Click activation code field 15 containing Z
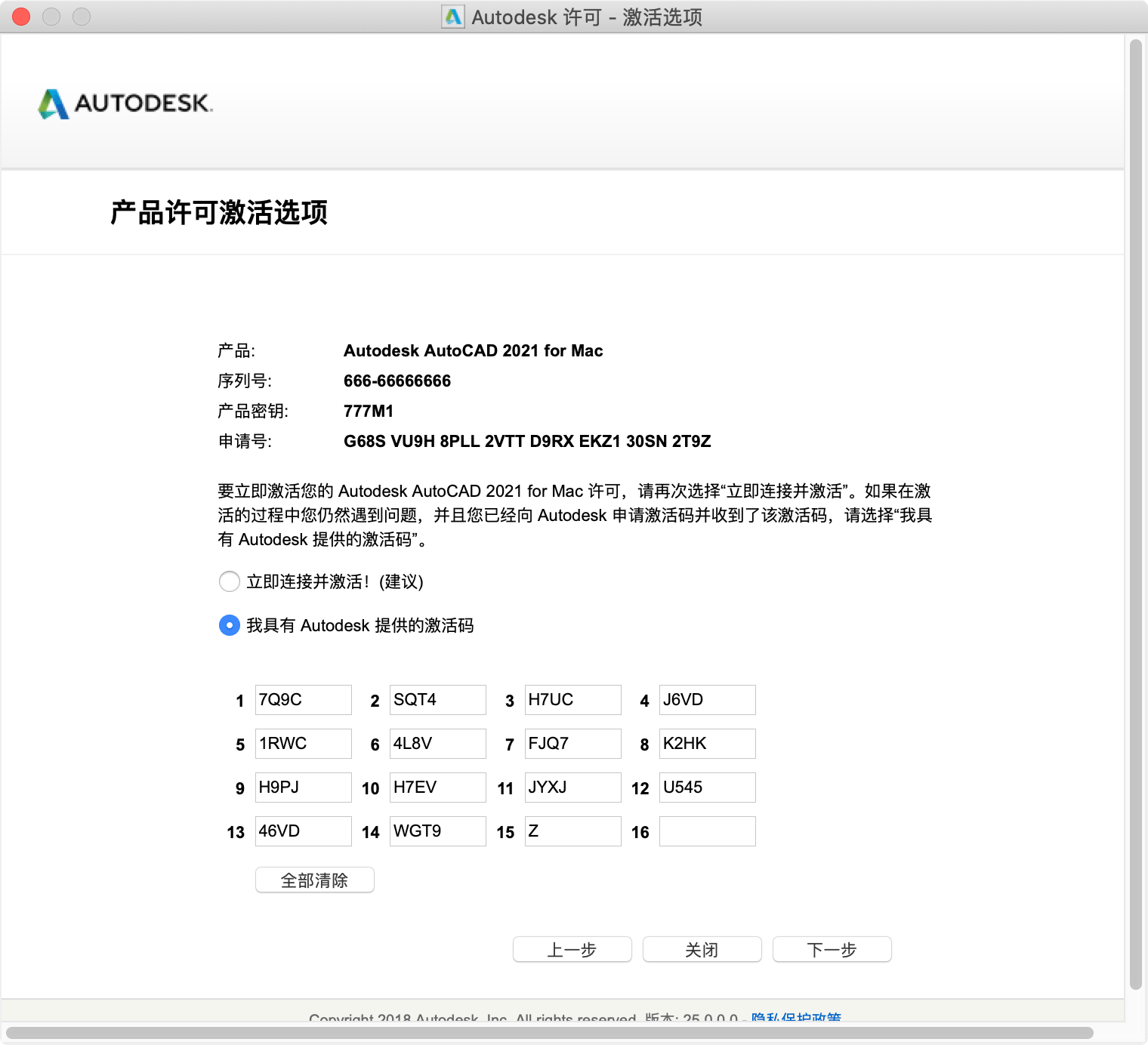The width and height of the screenshot is (1148, 1045). [573, 831]
